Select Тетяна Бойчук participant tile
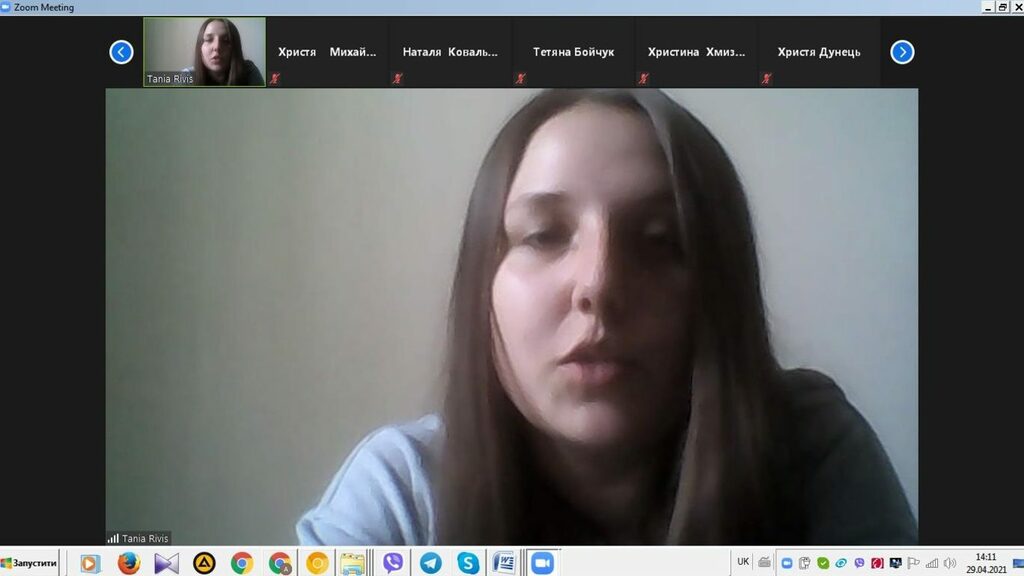Screen dimensions: 1024x576 (x=573, y=52)
